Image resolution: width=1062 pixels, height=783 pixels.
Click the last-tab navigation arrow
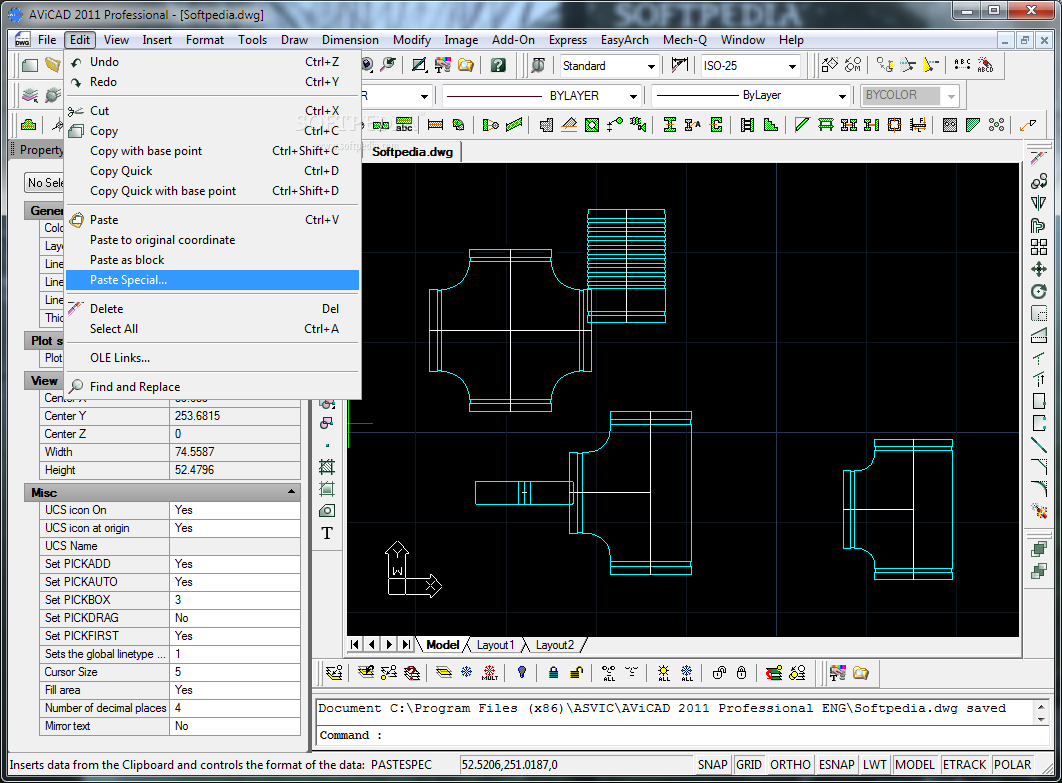406,644
